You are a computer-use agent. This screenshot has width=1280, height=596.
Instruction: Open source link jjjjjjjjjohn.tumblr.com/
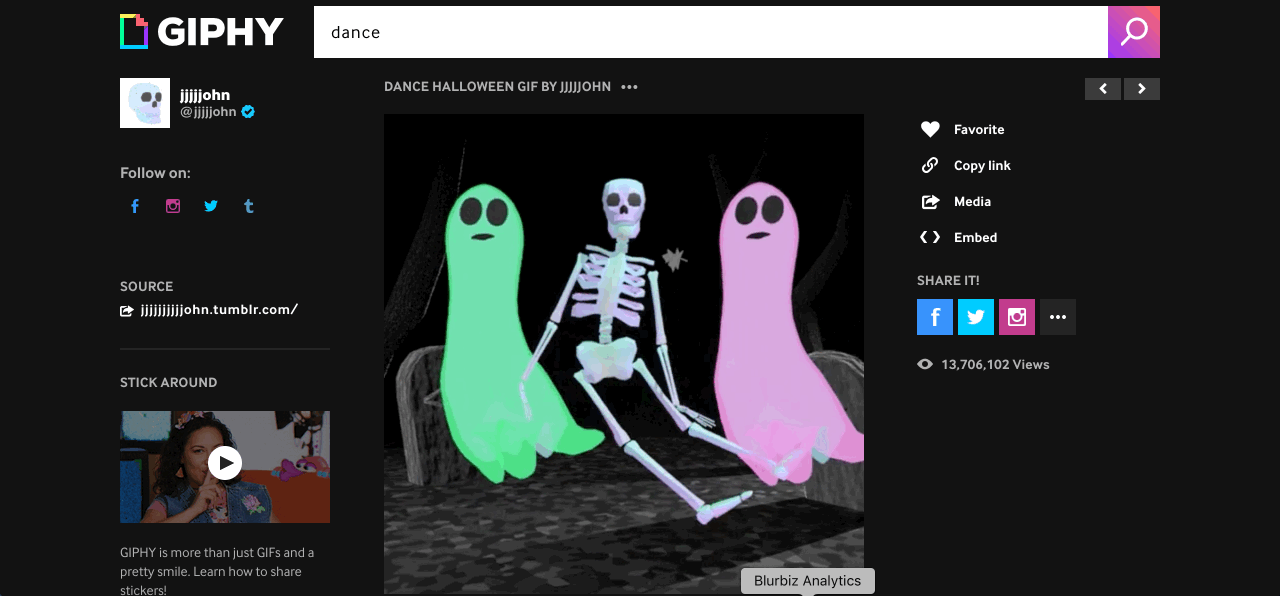(x=219, y=310)
